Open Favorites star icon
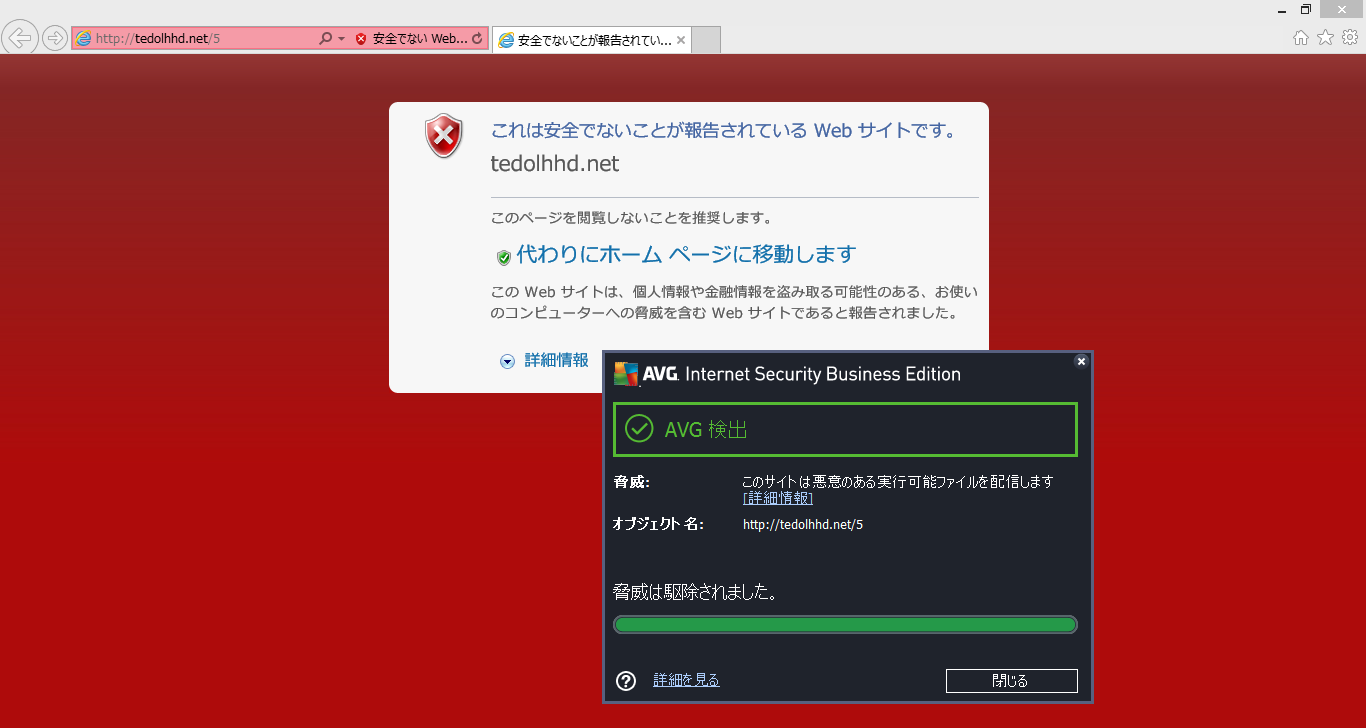The image size is (1366, 728). pyautogui.click(x=1325, y=38)
